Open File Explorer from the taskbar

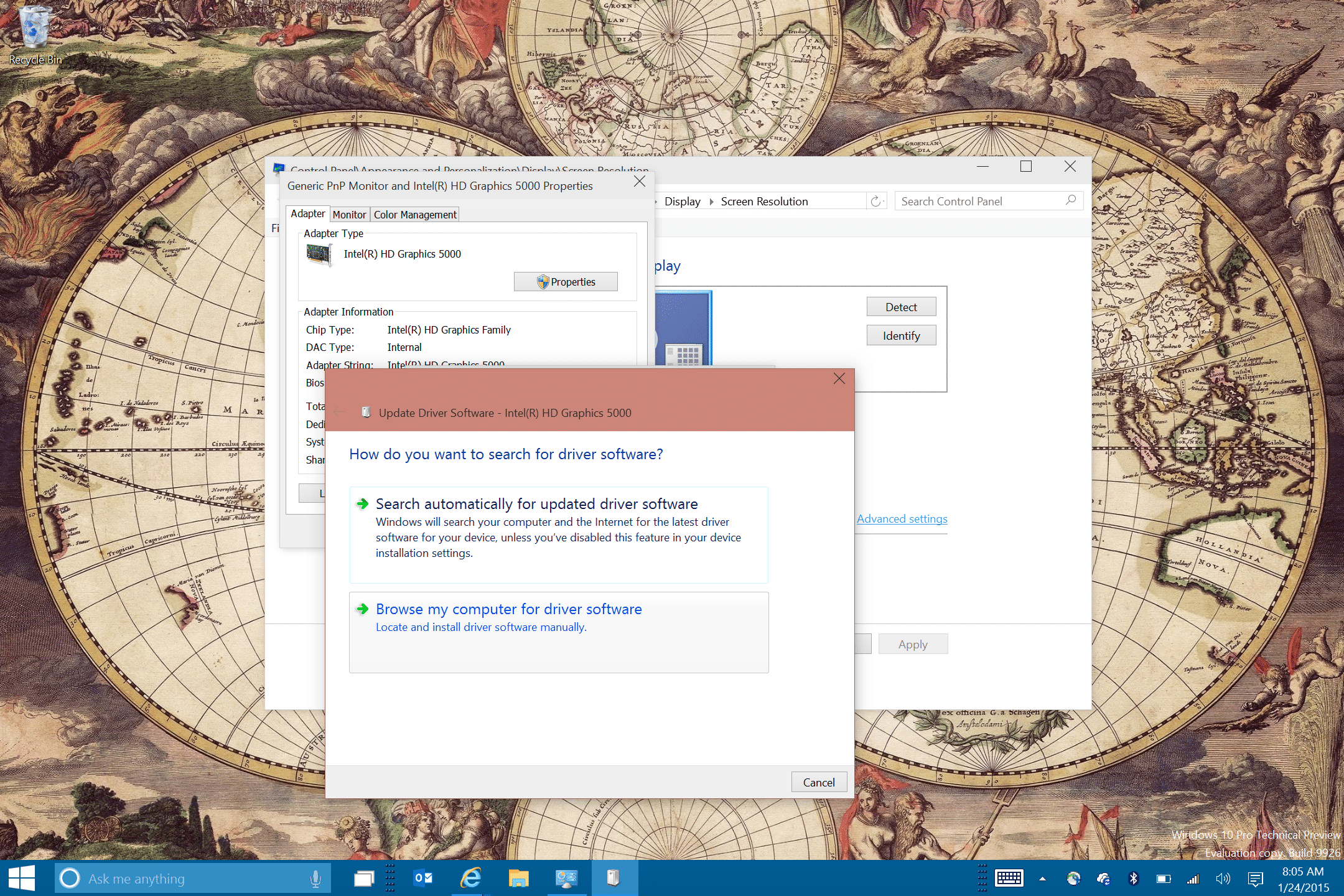click(x=518, y=878)
